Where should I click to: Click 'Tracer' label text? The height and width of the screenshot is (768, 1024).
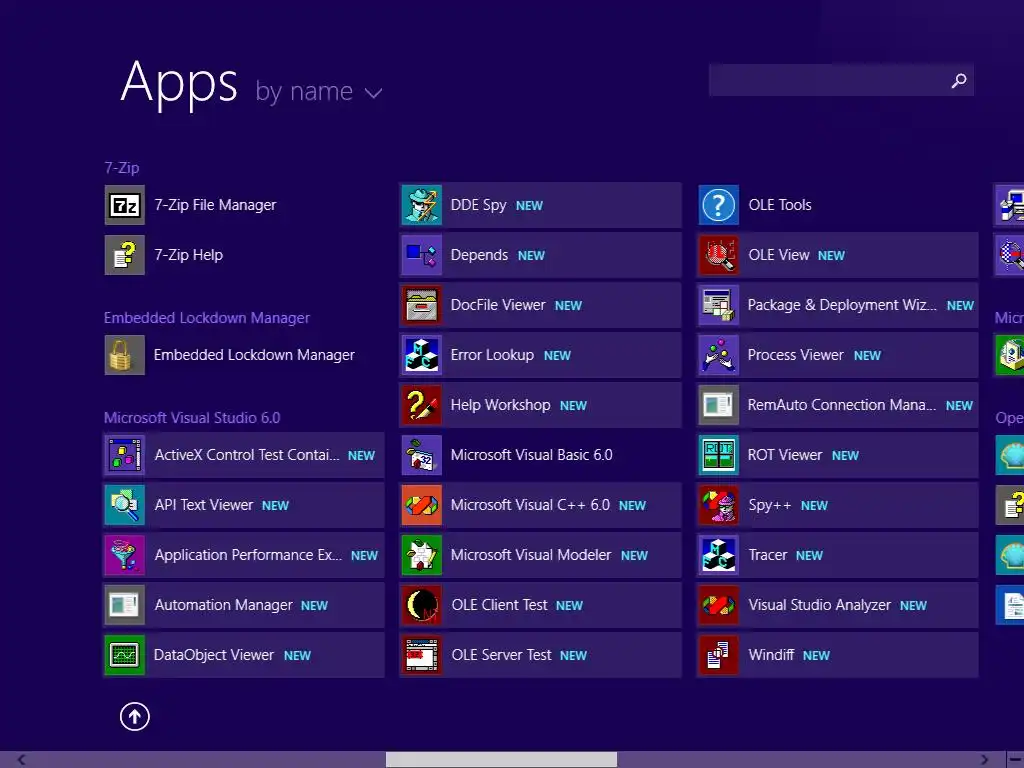(767, 555)
